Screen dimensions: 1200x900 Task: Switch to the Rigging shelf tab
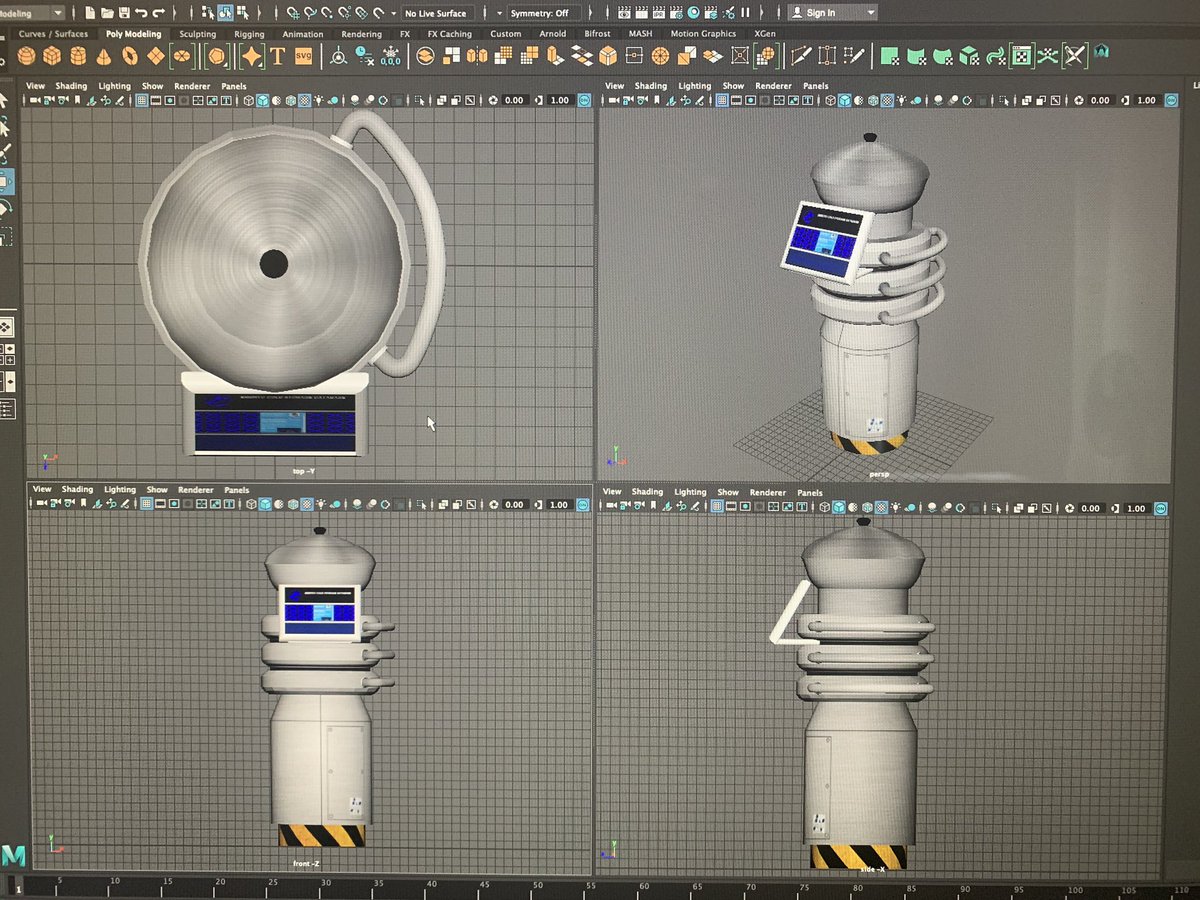[x=249, y=34]
